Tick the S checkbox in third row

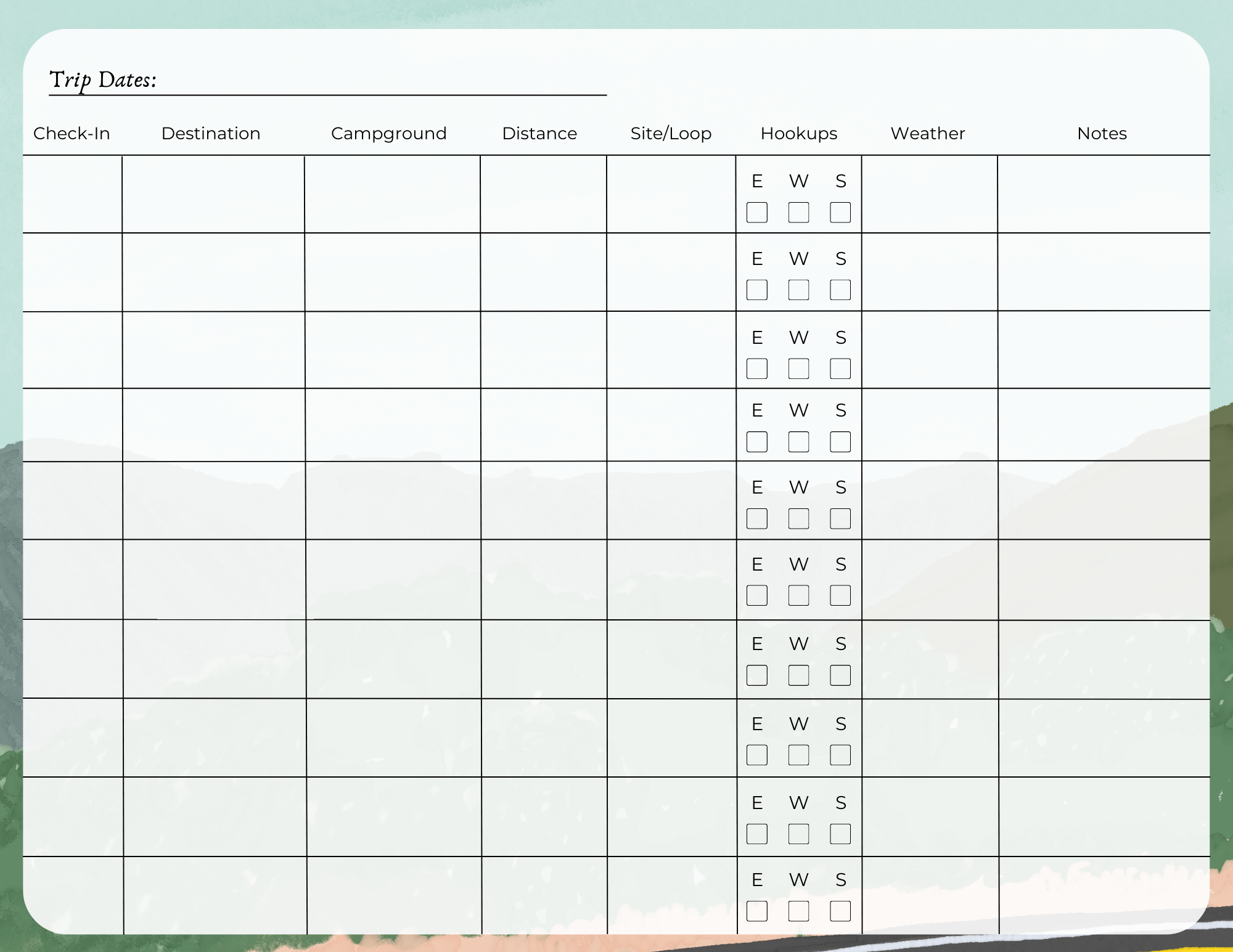(x=840, y=368)
